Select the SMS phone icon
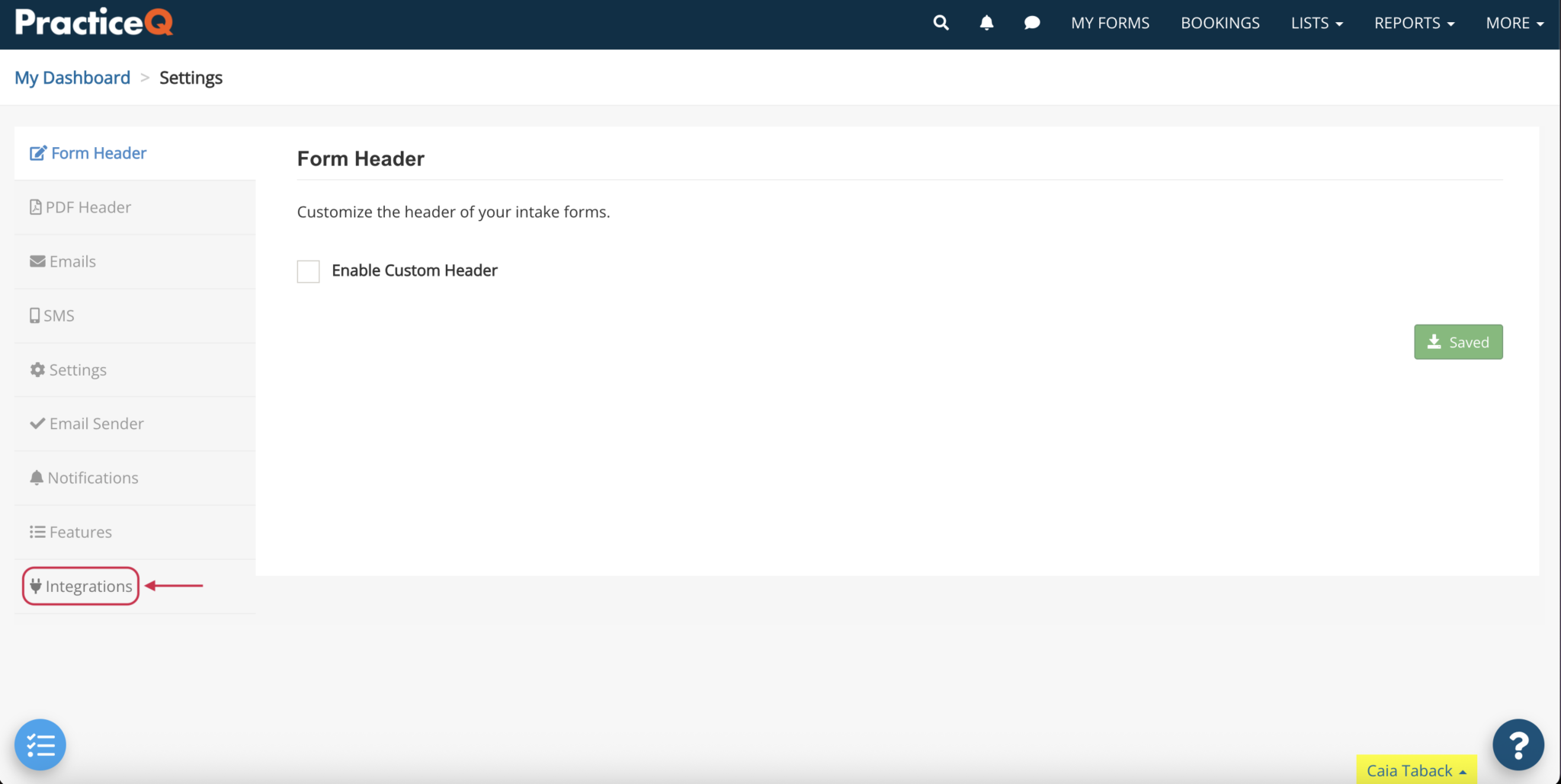This screenshot has height=784, width=1561. 34,315
